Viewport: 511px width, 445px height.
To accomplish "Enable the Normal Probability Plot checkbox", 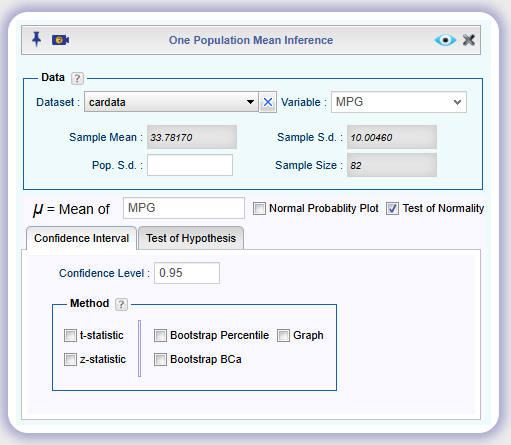I will pos(259,209).
